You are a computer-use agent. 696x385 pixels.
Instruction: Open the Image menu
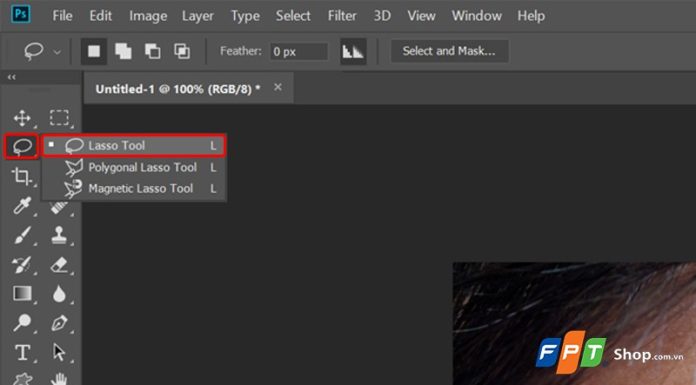click(x=148, y=16)
